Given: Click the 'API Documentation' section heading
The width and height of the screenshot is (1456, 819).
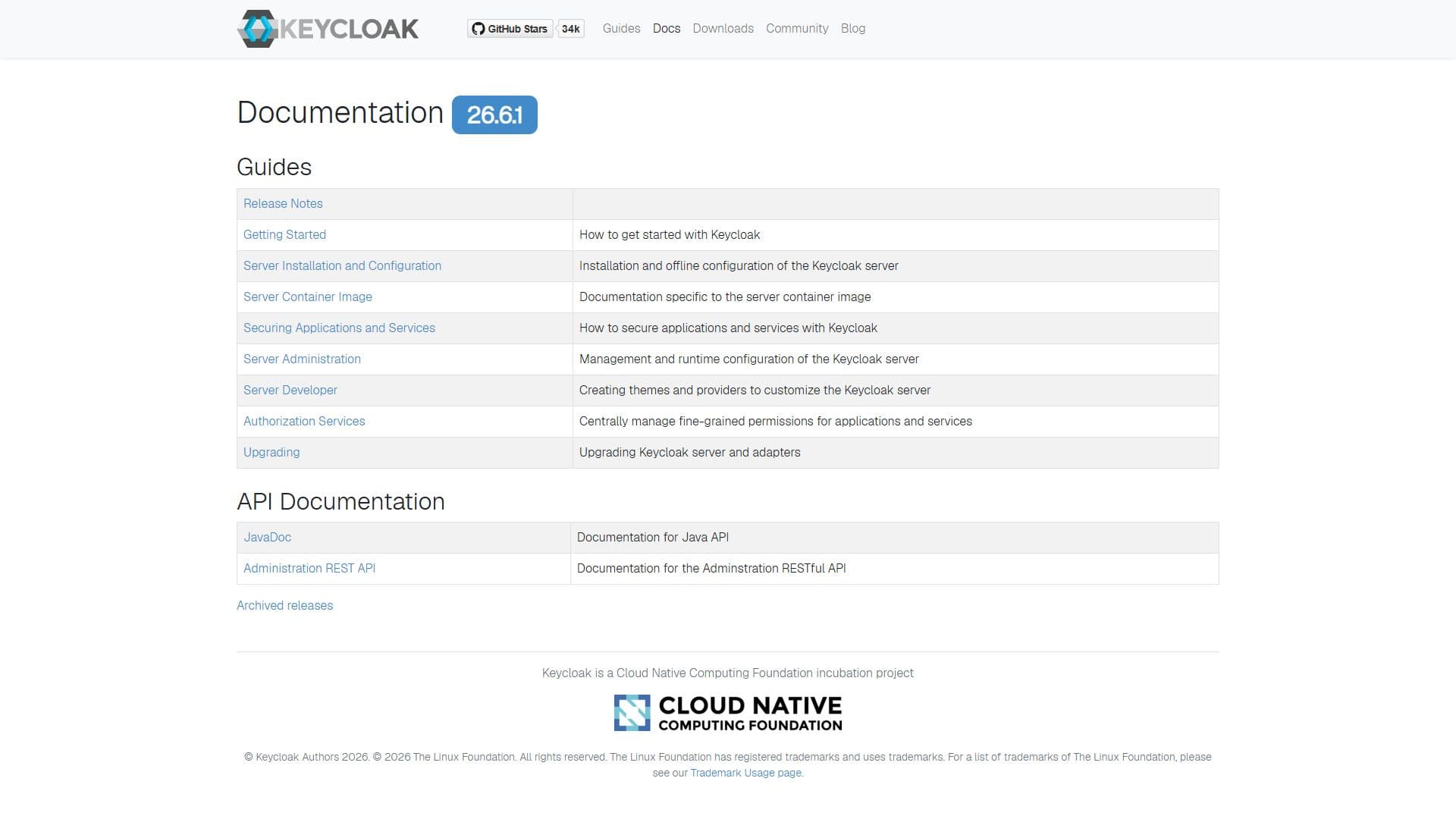Looking at the screenshot, I should pos(340,501).
